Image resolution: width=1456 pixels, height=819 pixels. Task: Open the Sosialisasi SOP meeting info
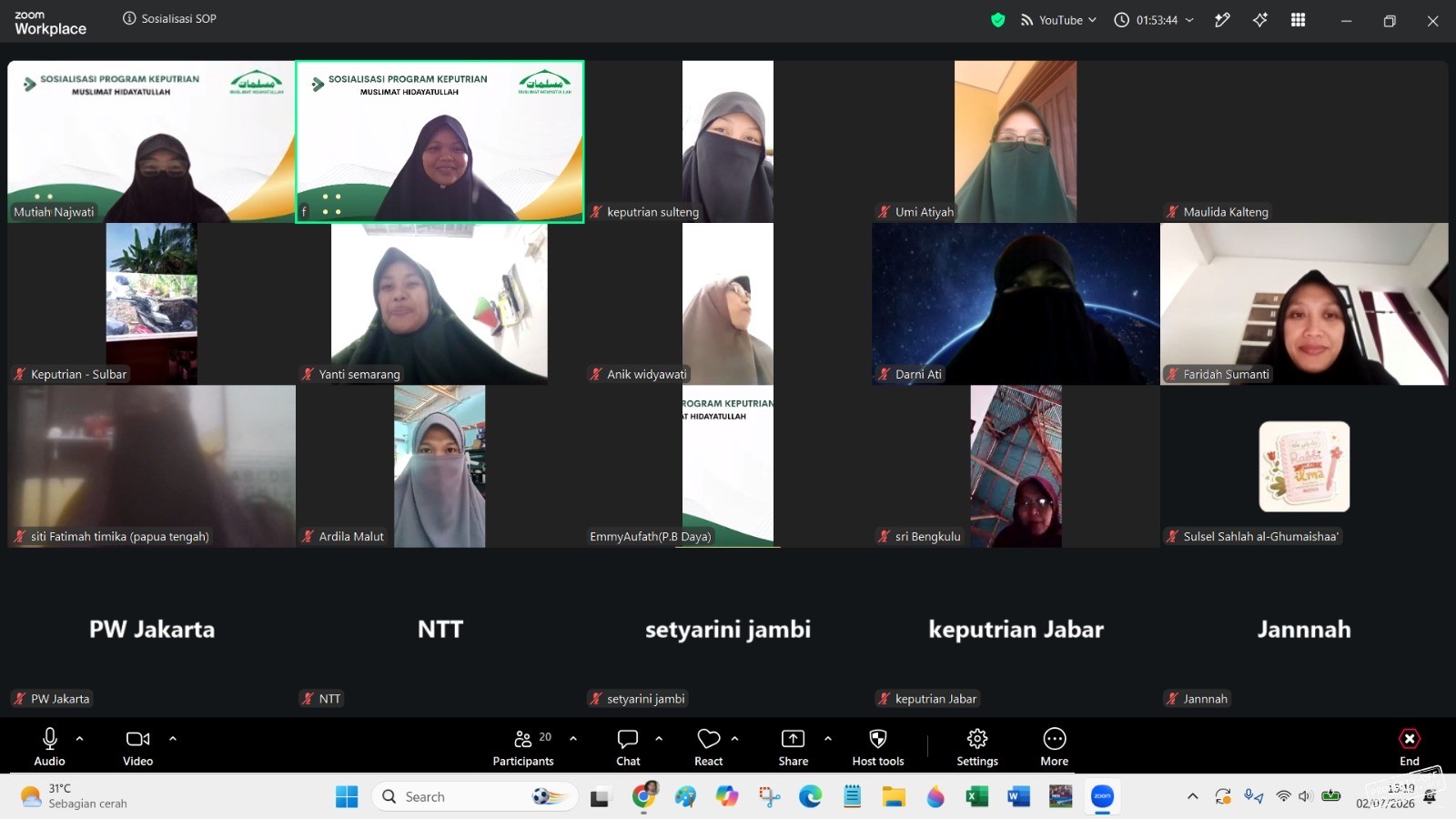pyautogui.click(x=169, y=18)
